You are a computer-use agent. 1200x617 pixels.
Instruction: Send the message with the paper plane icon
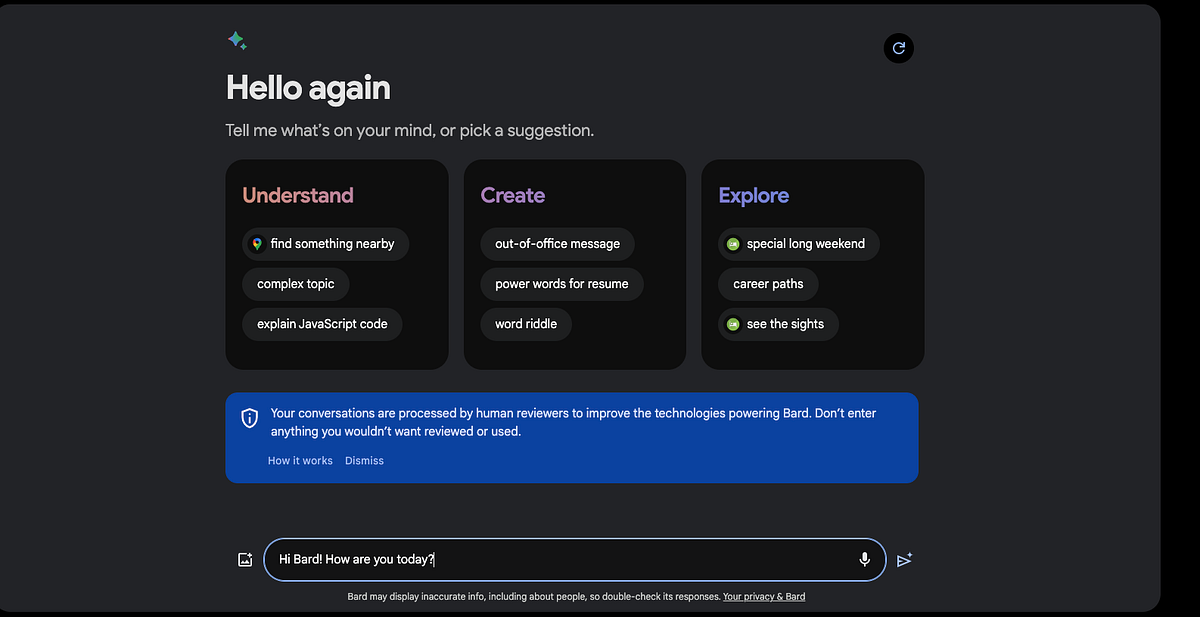905,559
